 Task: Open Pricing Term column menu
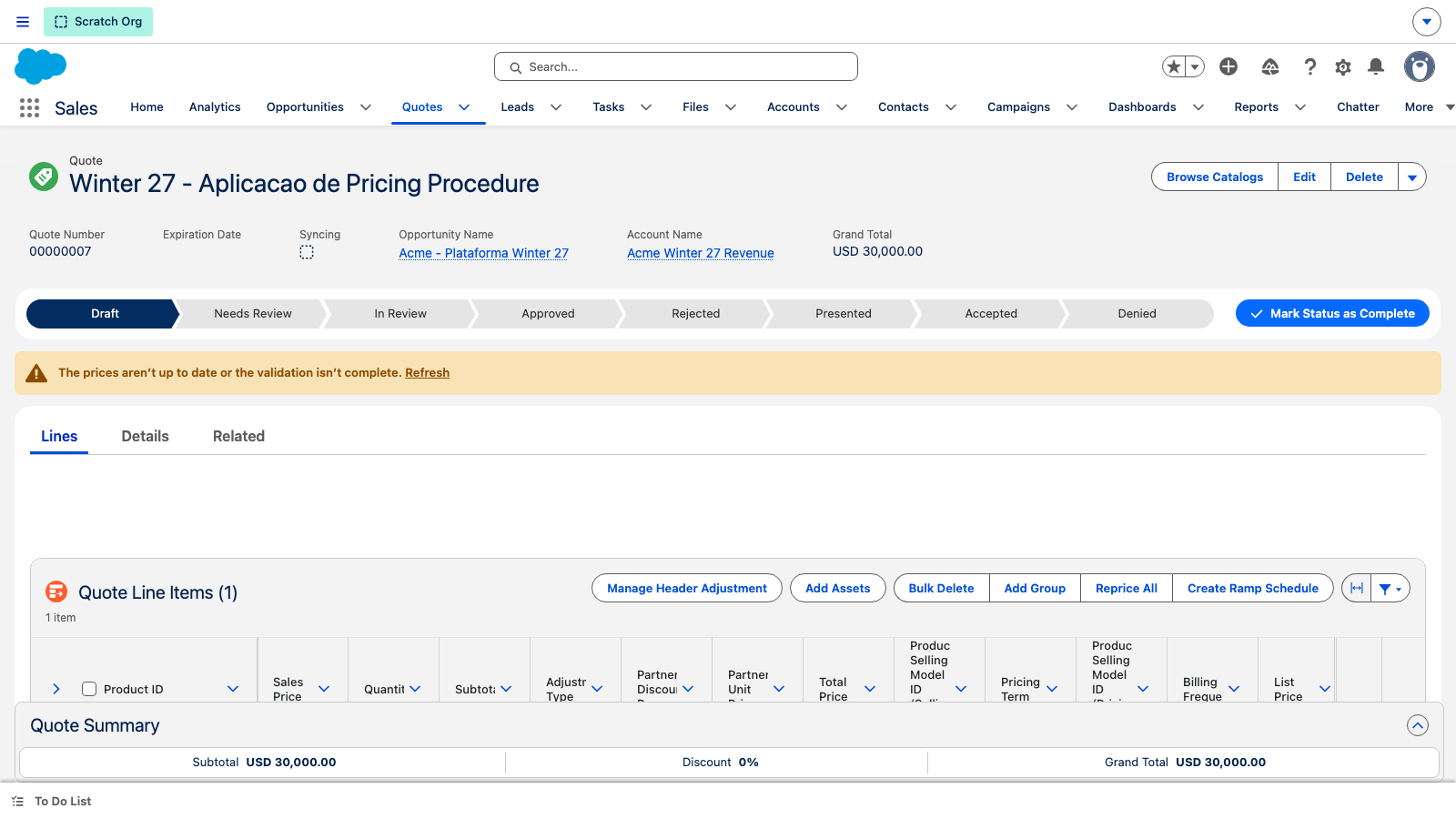(x=1052, y=689)
